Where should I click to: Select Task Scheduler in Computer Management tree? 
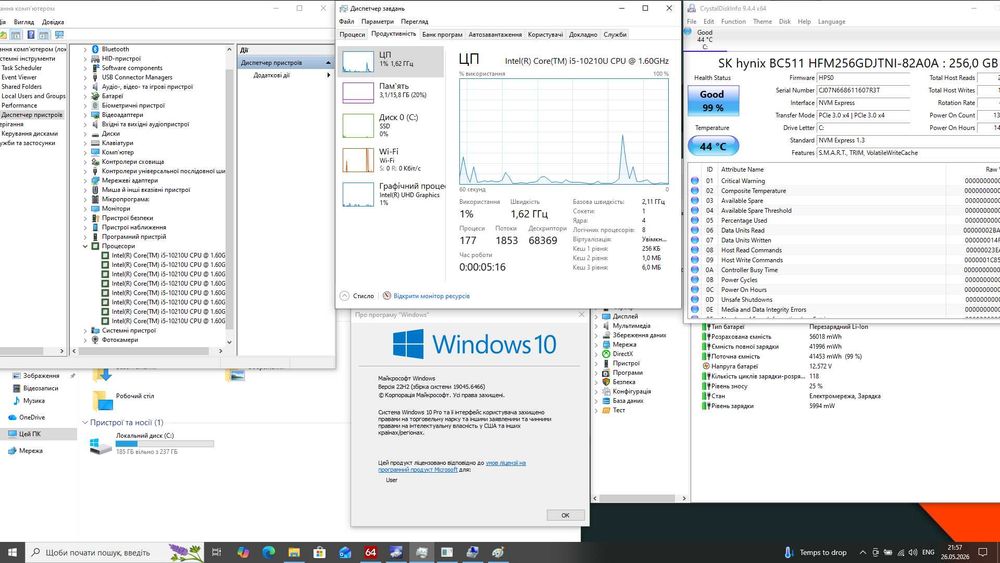click(x=22, y=68)
